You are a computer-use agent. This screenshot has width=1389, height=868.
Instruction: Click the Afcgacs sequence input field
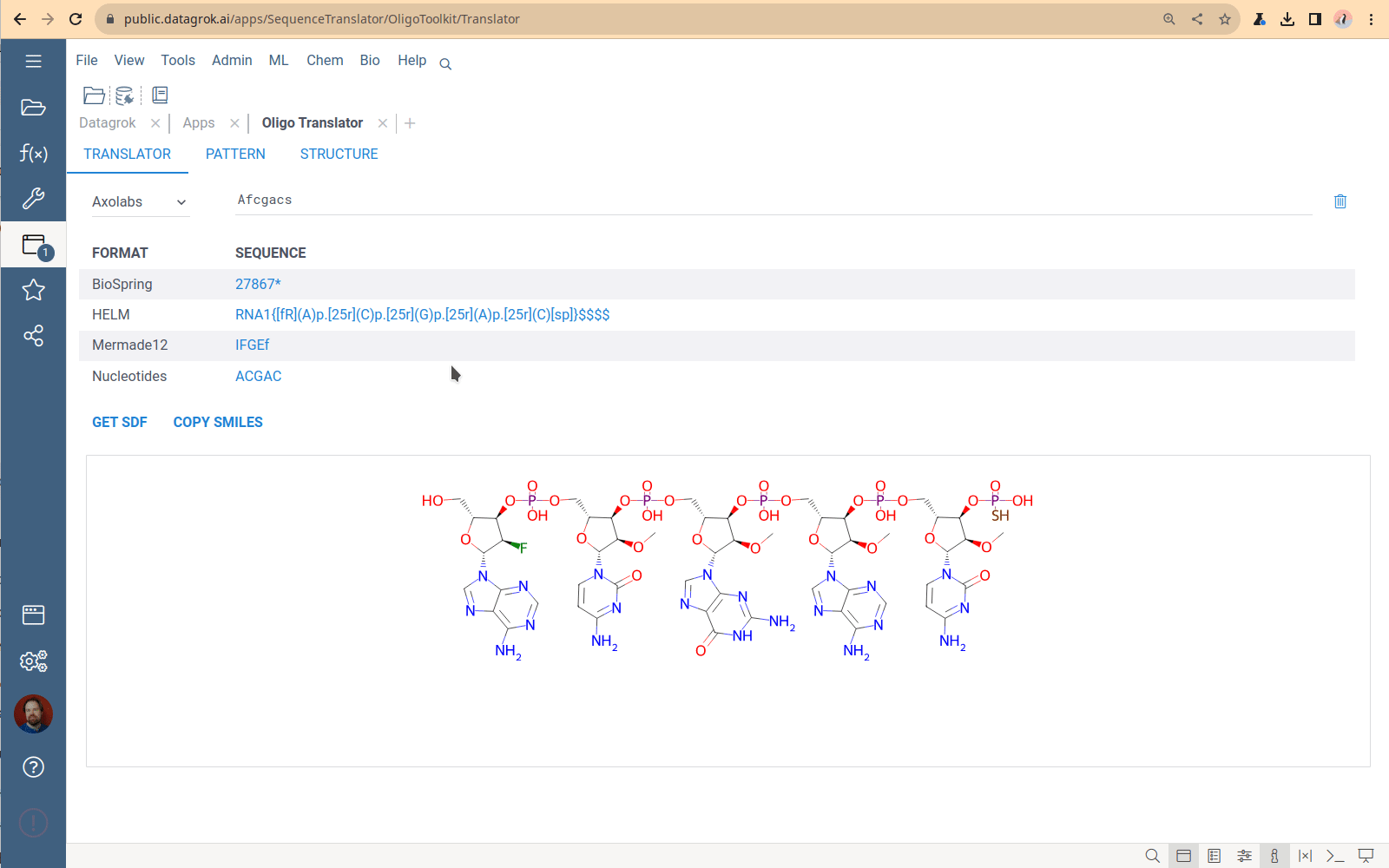pyautogui.click(x=773, y=201)
